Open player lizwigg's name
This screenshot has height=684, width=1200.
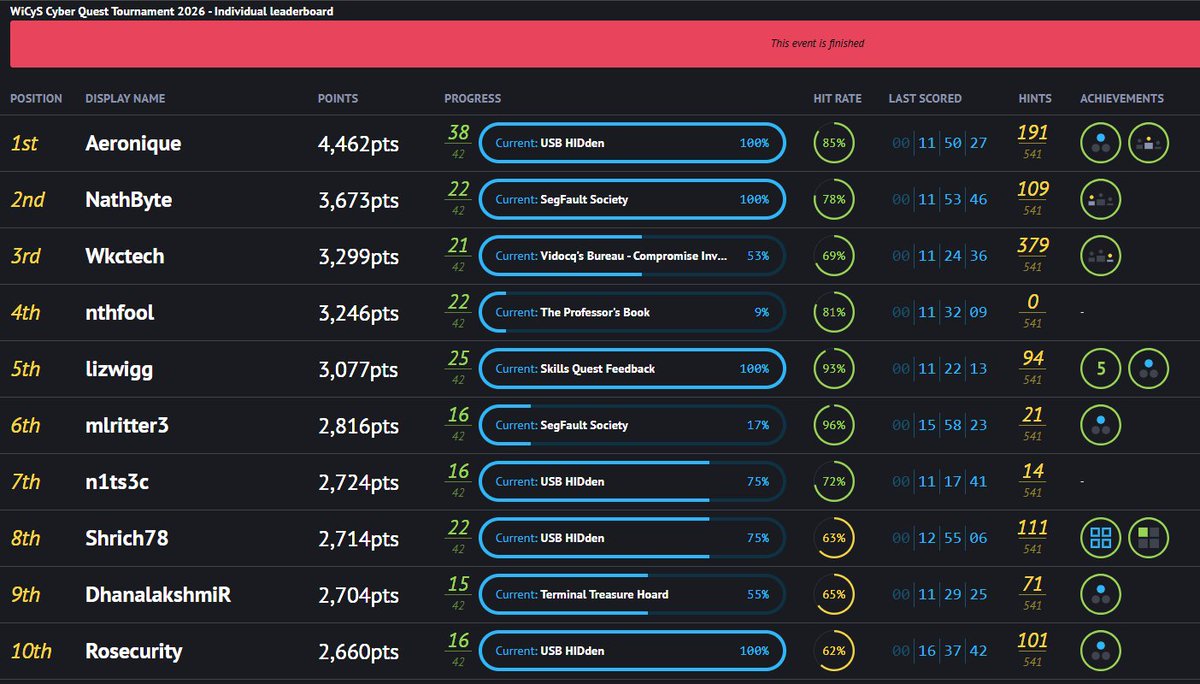121,369
